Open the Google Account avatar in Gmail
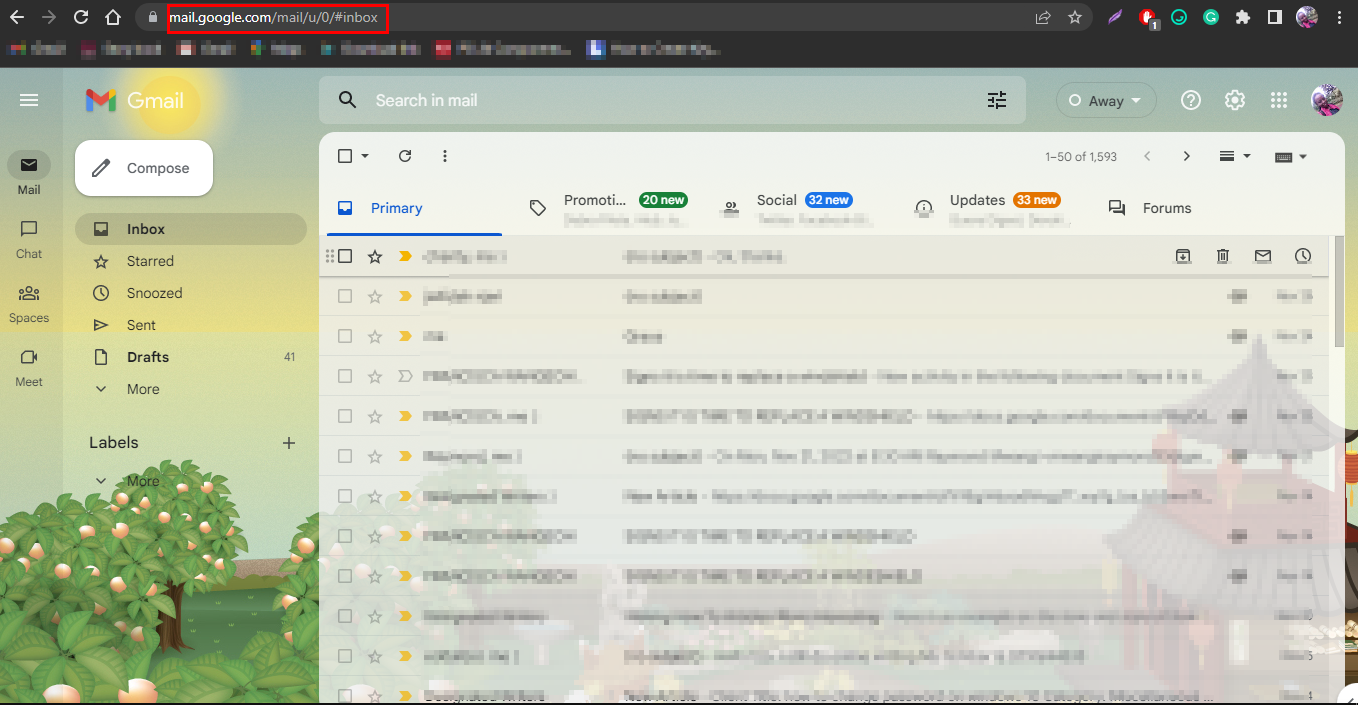The width and height of the screenshot is (1358, 705). coord(1327,100)
